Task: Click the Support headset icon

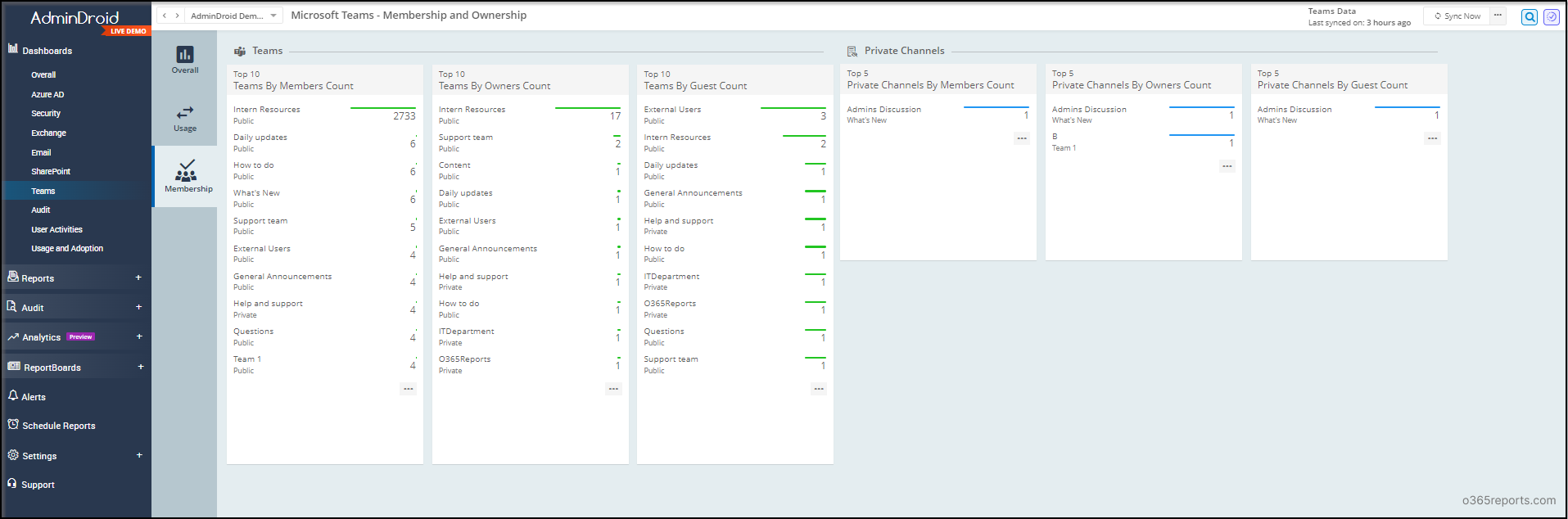Action: (12, 483)
